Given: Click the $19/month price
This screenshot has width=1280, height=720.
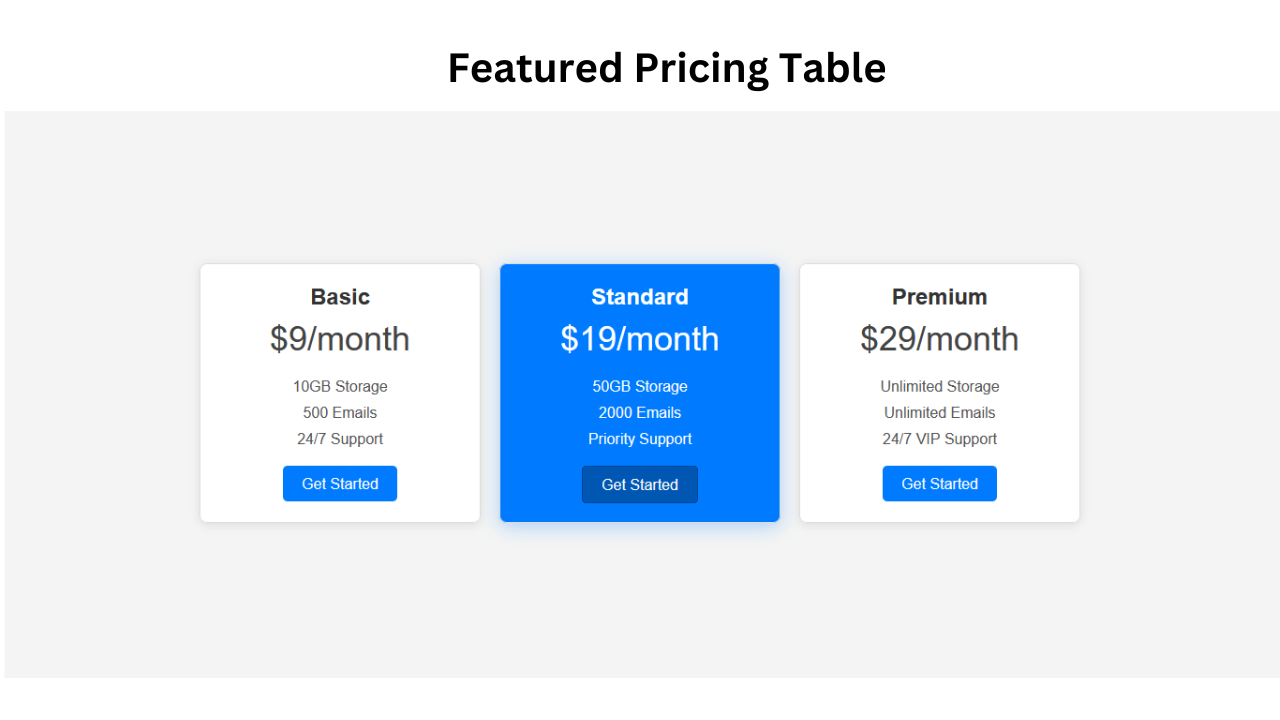Looking at the screenshot, I should tap(640, 339).
